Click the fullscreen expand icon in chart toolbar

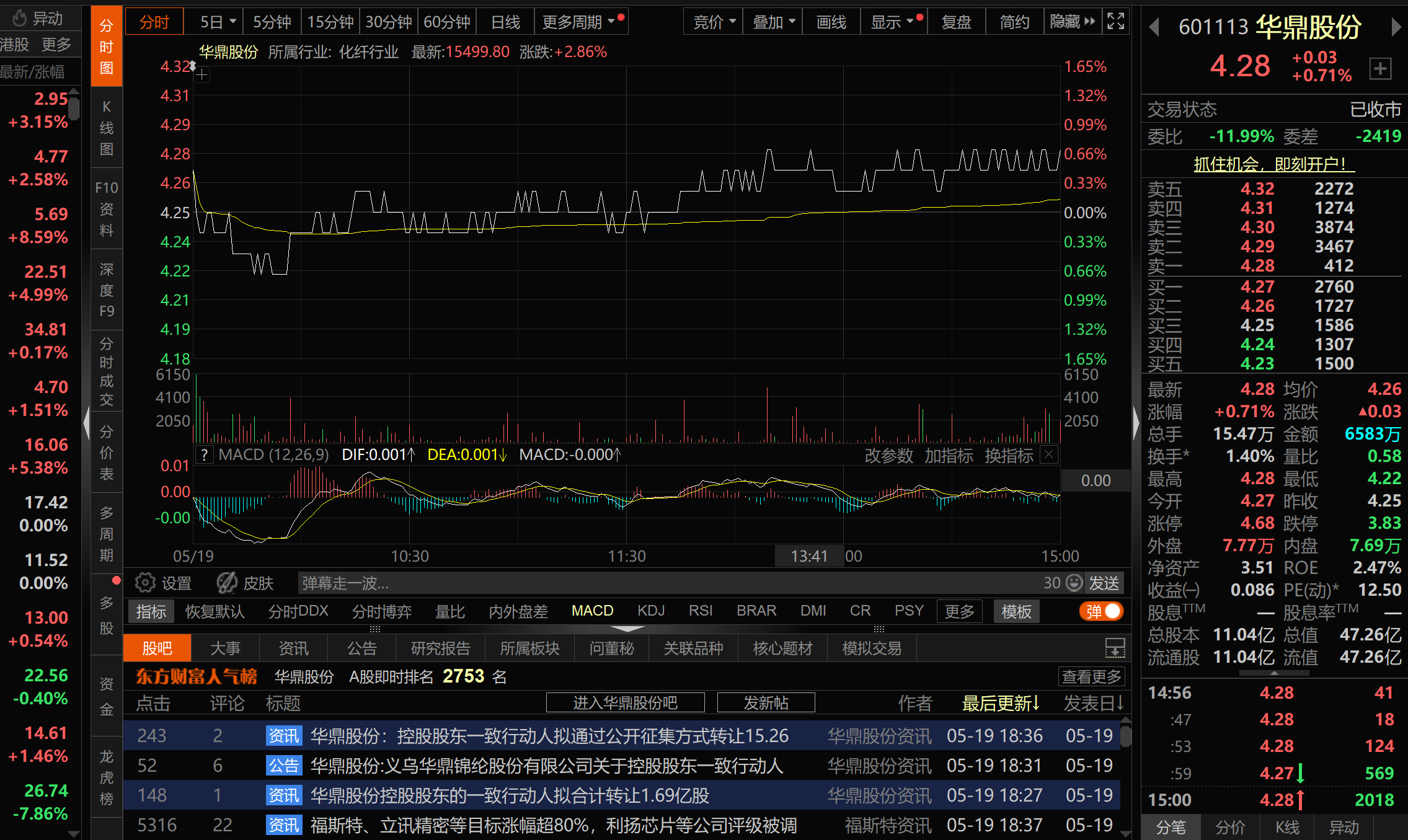point(1116,21)
